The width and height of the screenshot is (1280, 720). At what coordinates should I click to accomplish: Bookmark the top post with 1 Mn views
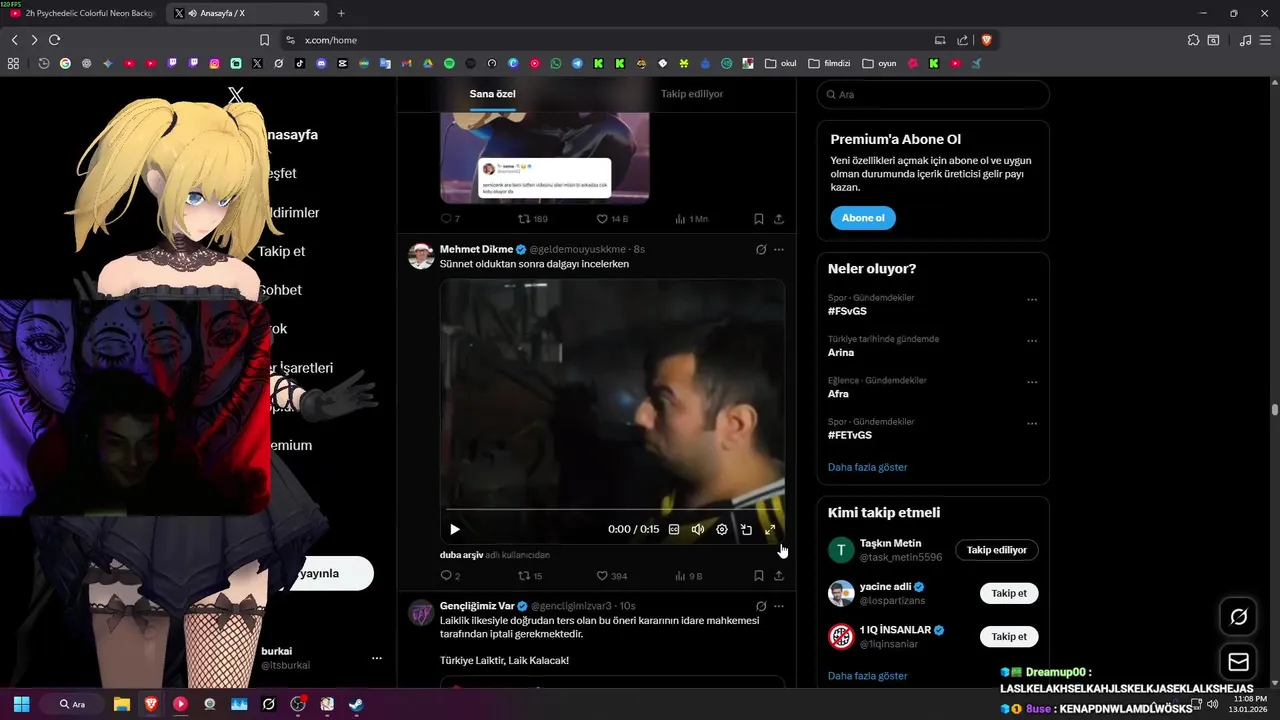pyautogui.click(x=759, y=219)
